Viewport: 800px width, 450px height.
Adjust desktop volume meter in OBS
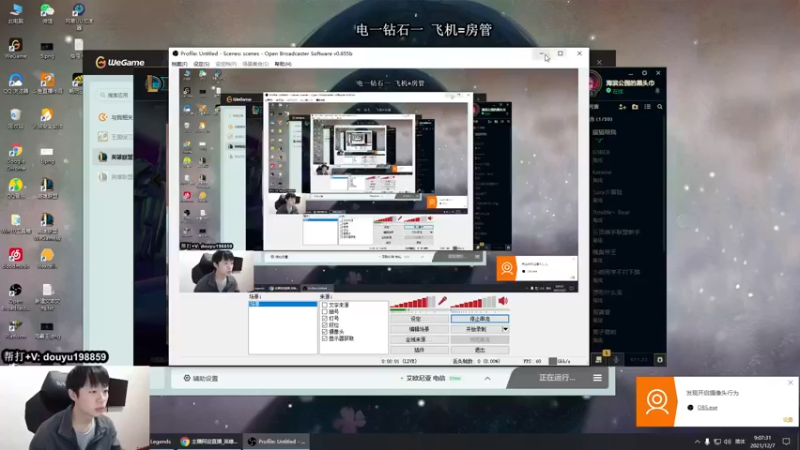[x=473, y=303]
